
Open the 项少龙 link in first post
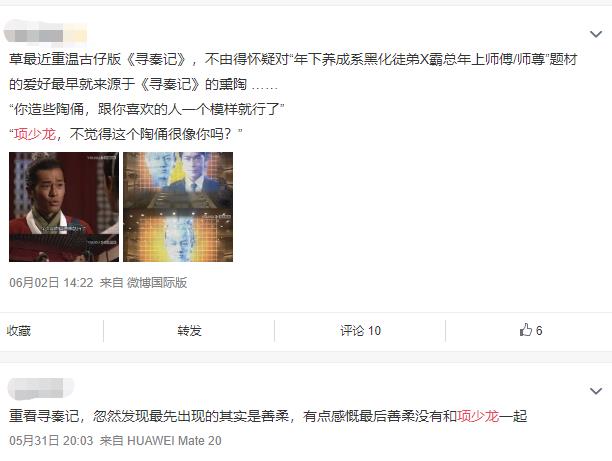[35, 134]
